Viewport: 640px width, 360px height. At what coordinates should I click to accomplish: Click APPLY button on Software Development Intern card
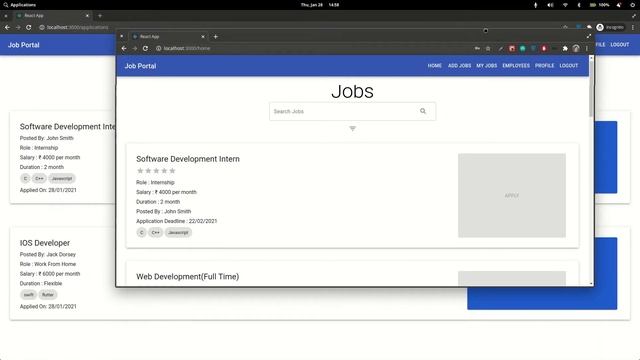[512, 195]
